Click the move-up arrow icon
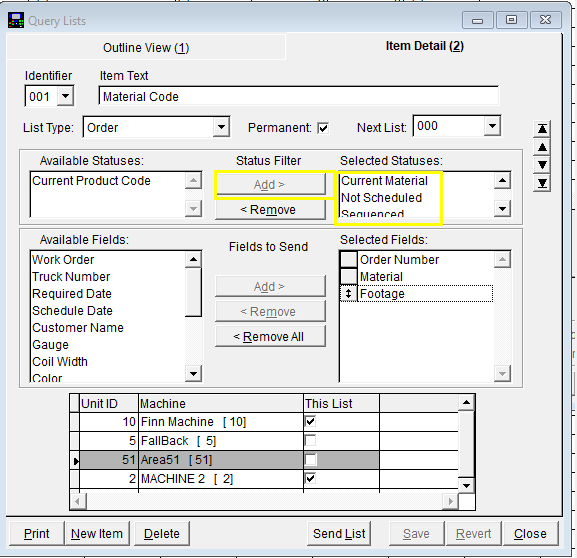Image resolution: width=577 pixels, height=558 pixels. (x=542, y=147)
